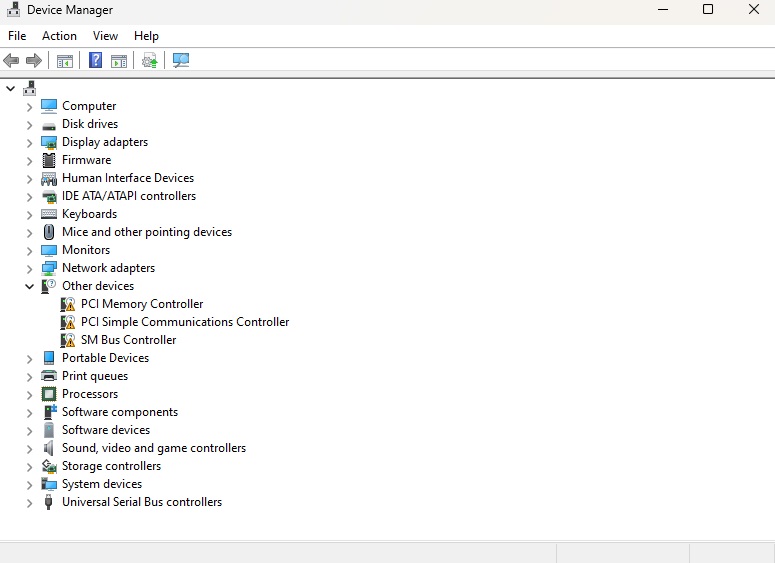775x563 pixels.
Task: Click the Help toolbar icon
Action: coord(95,60)
